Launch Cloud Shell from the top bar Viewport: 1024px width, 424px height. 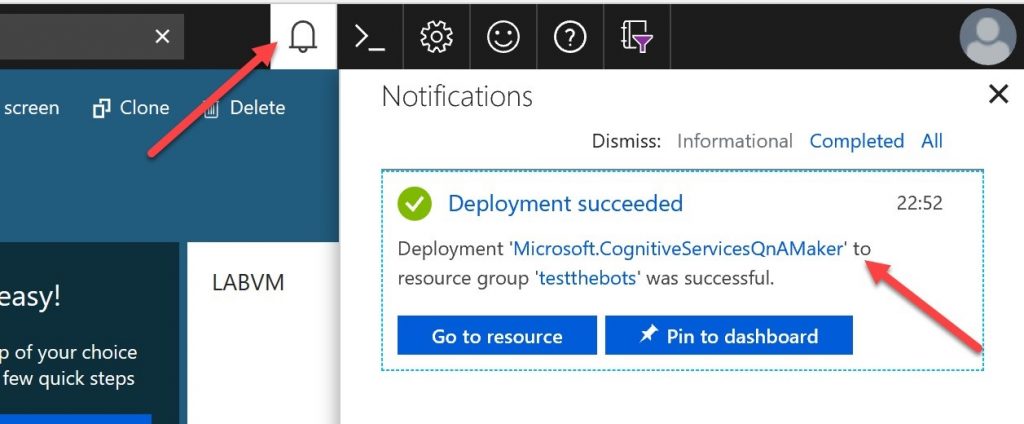370,37
